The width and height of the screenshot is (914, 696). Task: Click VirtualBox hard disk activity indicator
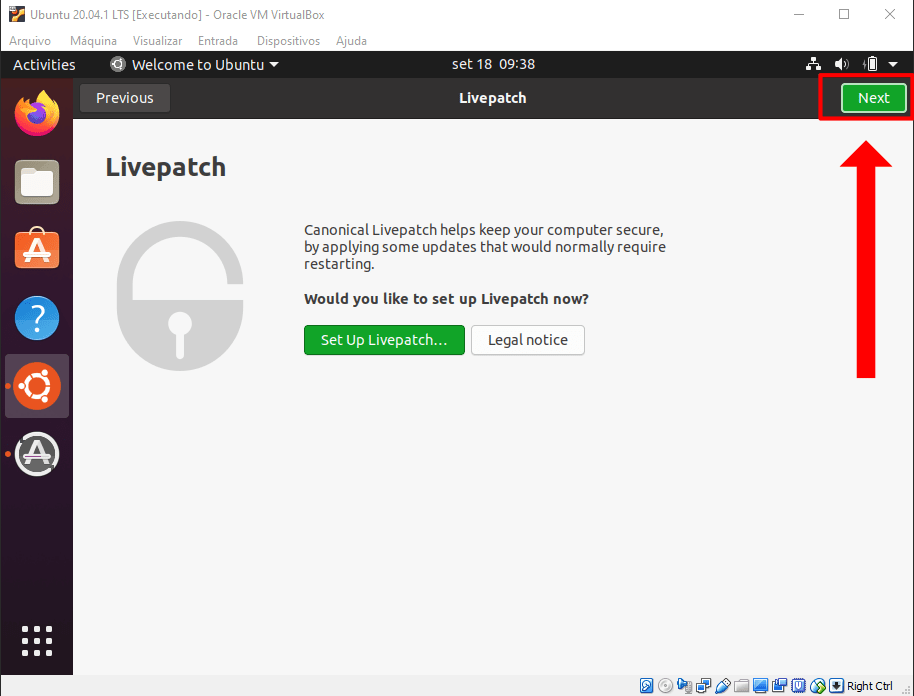point(646,686)
